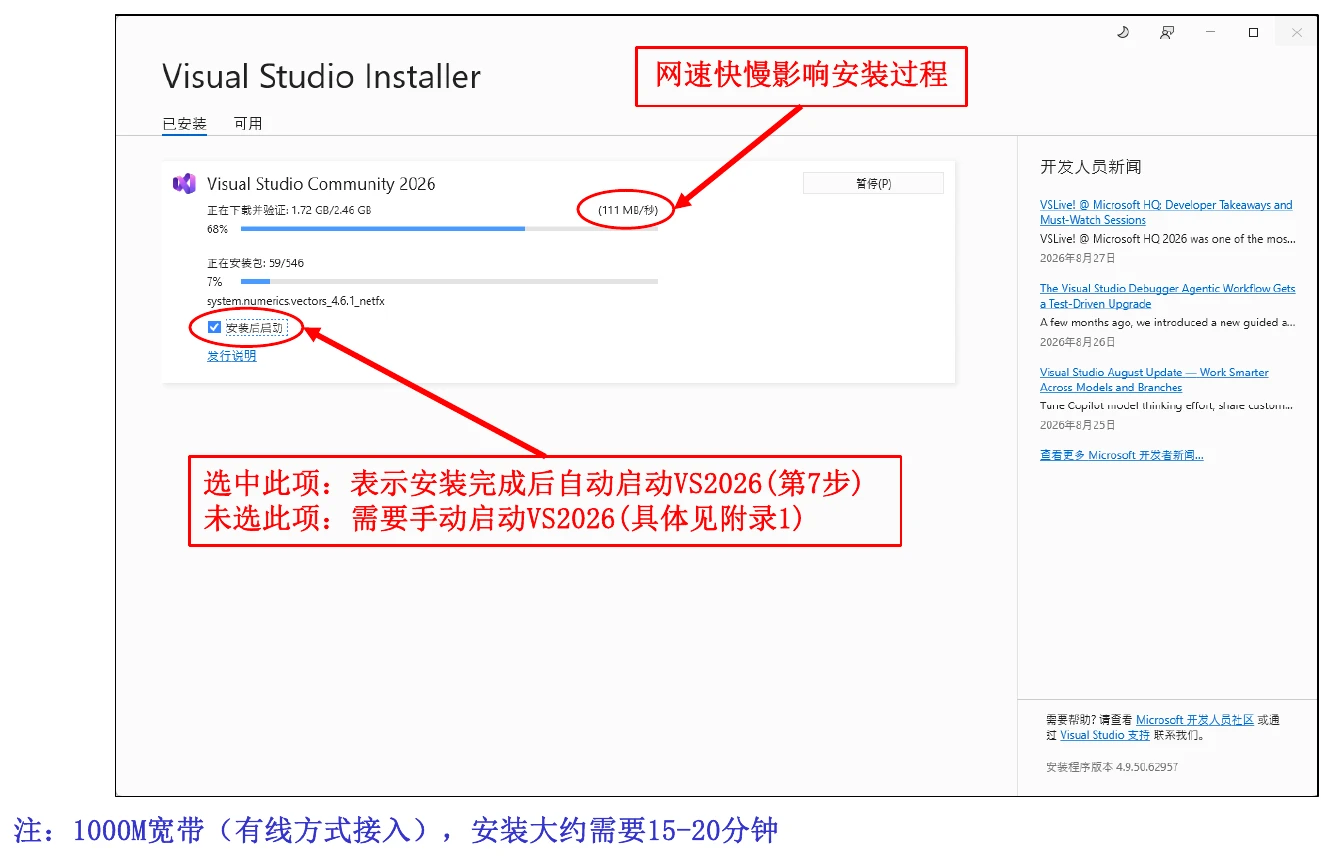This screenshot has width=1333, height=858.
Task: Uncheck the 安装后启动 checkbox
Action: pyautogui.click(x=214, y=327)
